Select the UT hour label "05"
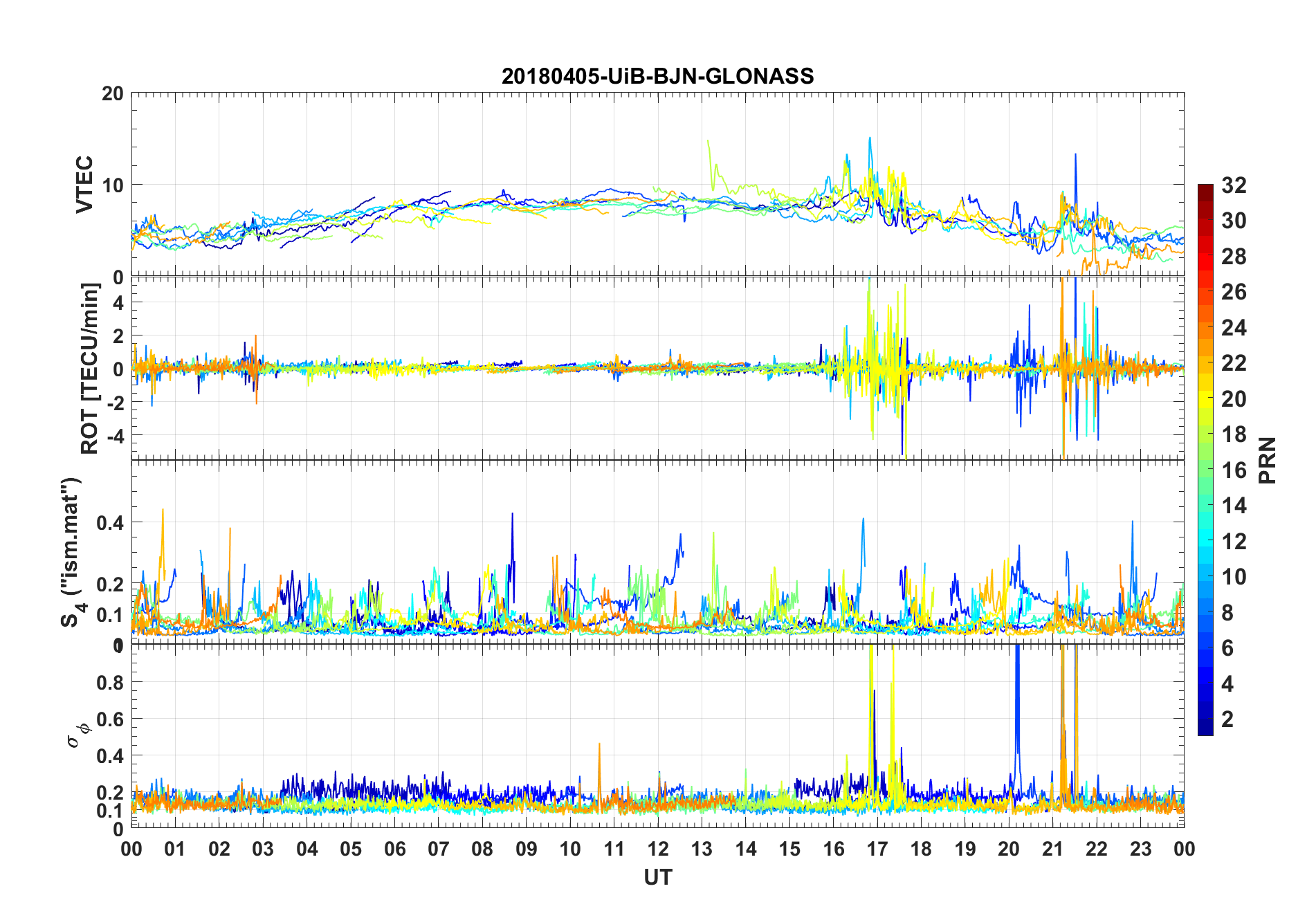The height and width of the screenshot is (920, 1316). (x=351, y=849)
